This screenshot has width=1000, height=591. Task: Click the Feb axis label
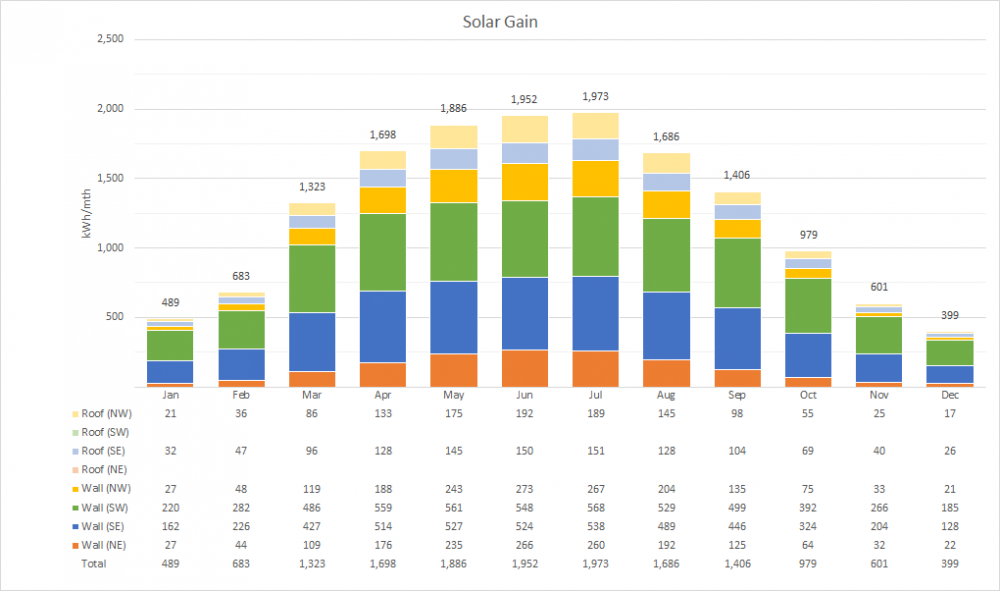click(x=241, y=395)
